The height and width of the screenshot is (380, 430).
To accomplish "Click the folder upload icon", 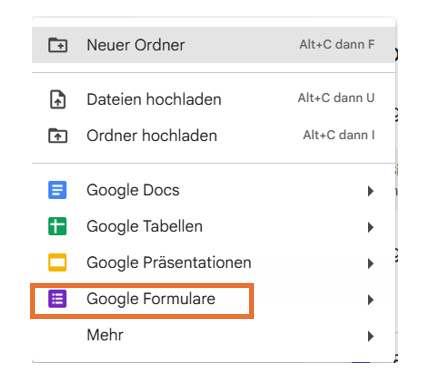I will click(58, 135).
